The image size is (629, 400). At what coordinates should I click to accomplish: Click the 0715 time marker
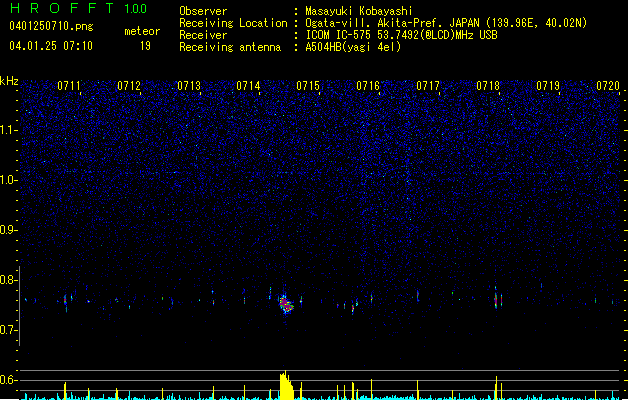[308, 86]
